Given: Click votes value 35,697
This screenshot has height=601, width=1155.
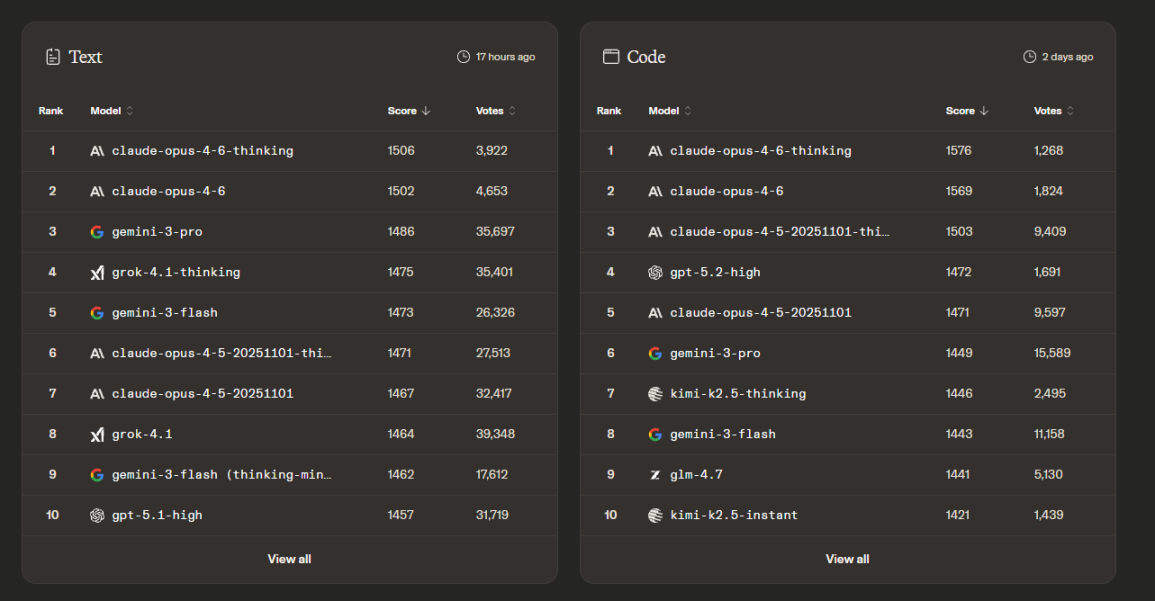Looking at the screenshot, I should tap(495, 232).
